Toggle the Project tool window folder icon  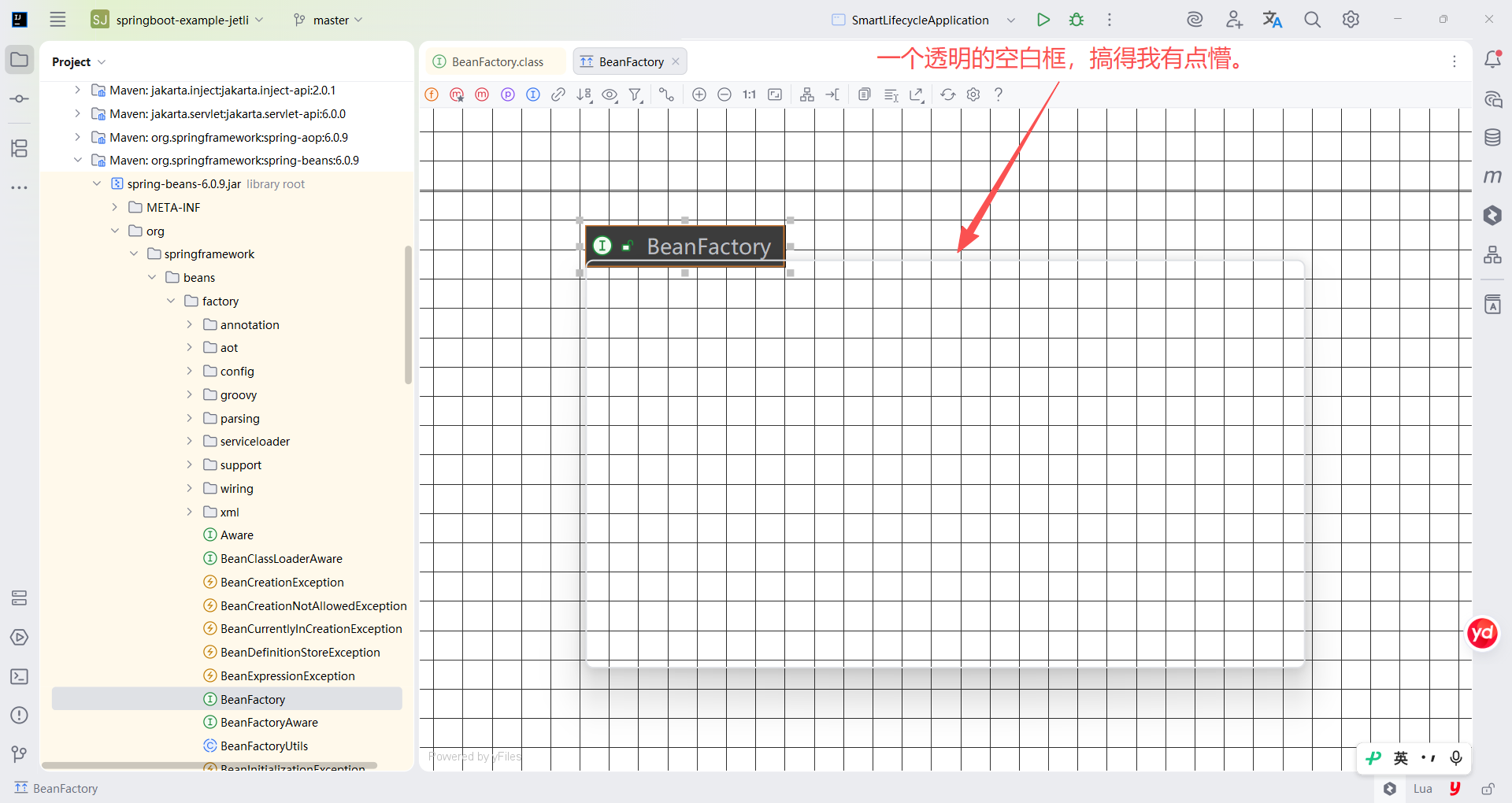(20, 60)
